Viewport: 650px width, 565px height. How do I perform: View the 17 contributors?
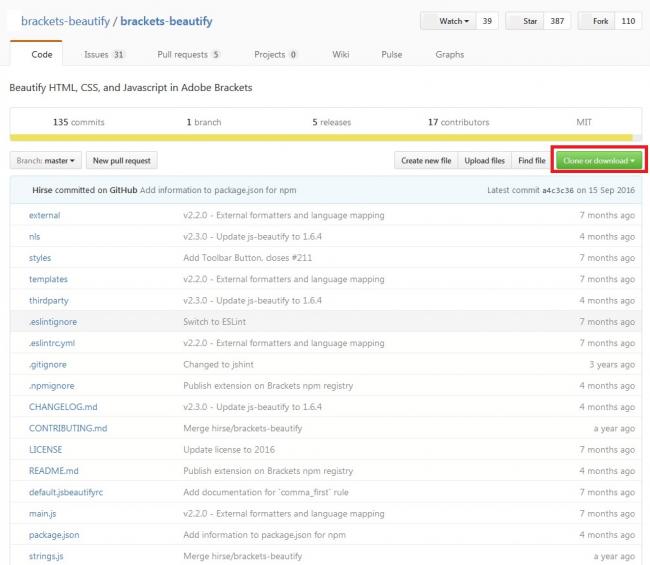458,122
